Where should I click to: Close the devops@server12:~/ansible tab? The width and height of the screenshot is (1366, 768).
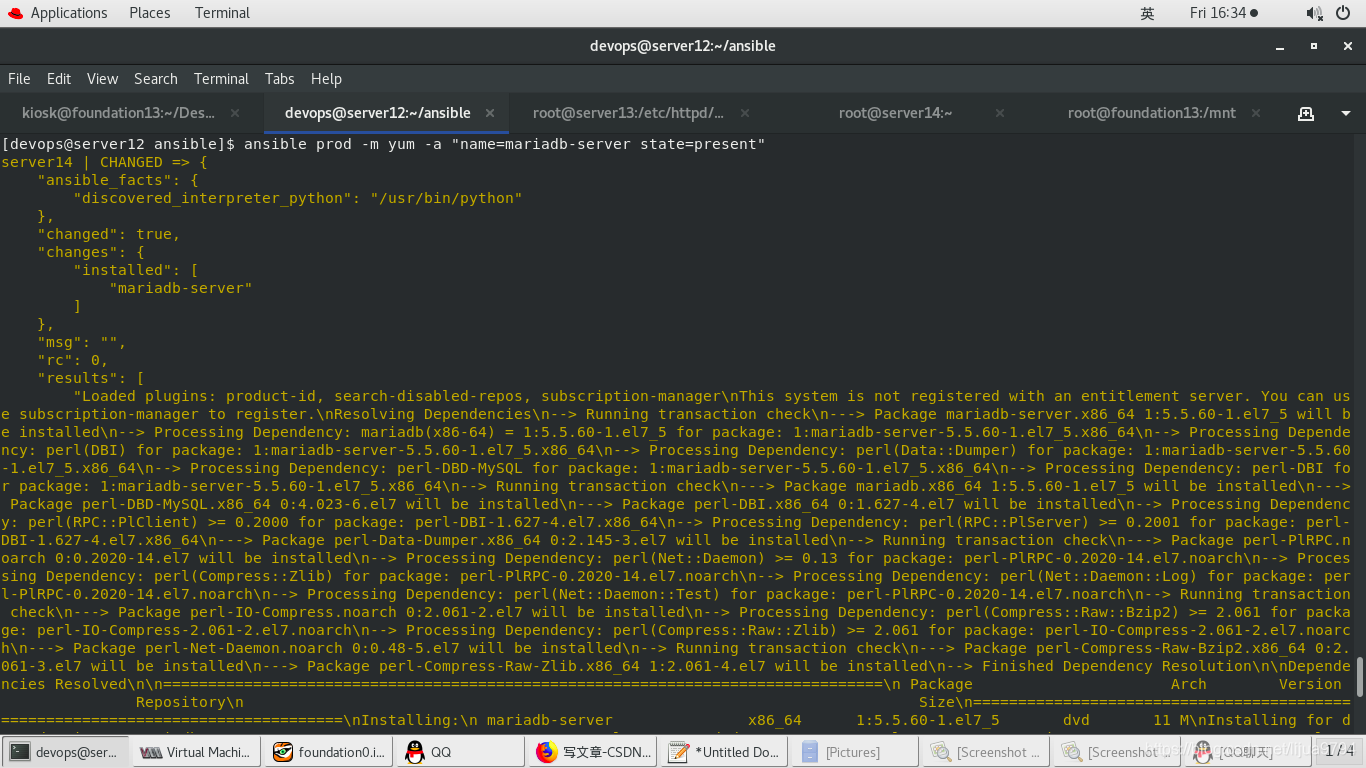[x=490, y=113]
